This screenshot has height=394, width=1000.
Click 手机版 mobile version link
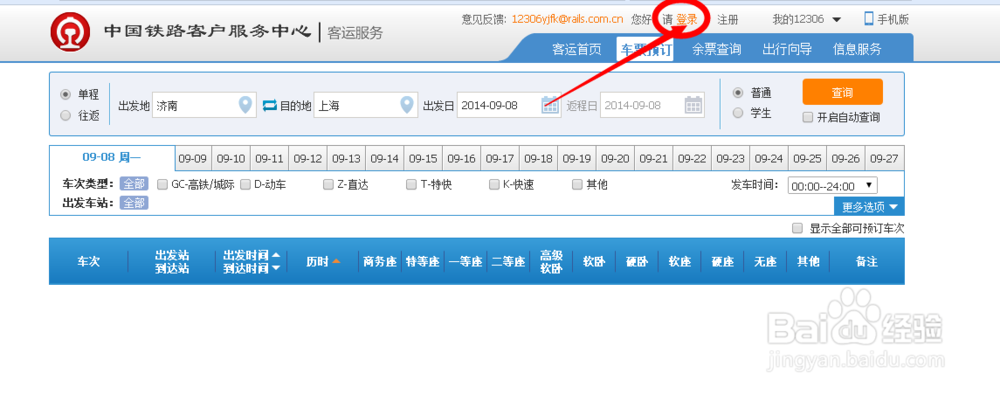coord(893,20)
